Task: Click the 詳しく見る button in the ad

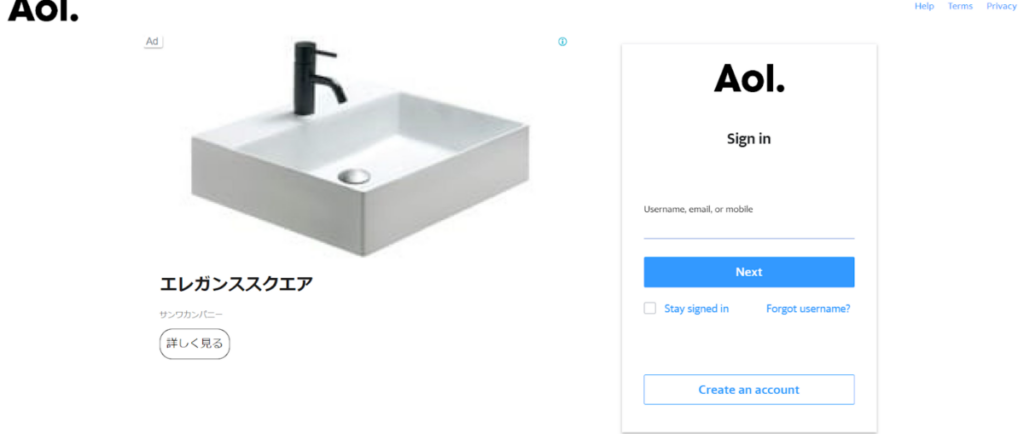Action: pyautogui.click(x=195, y=343)
